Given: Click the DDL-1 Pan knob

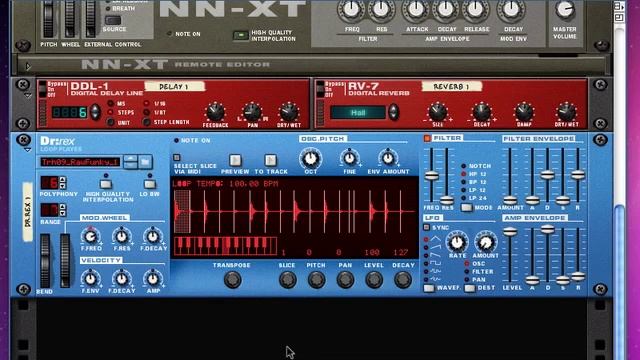Looking at the screenshot, I should pos(252,112).
